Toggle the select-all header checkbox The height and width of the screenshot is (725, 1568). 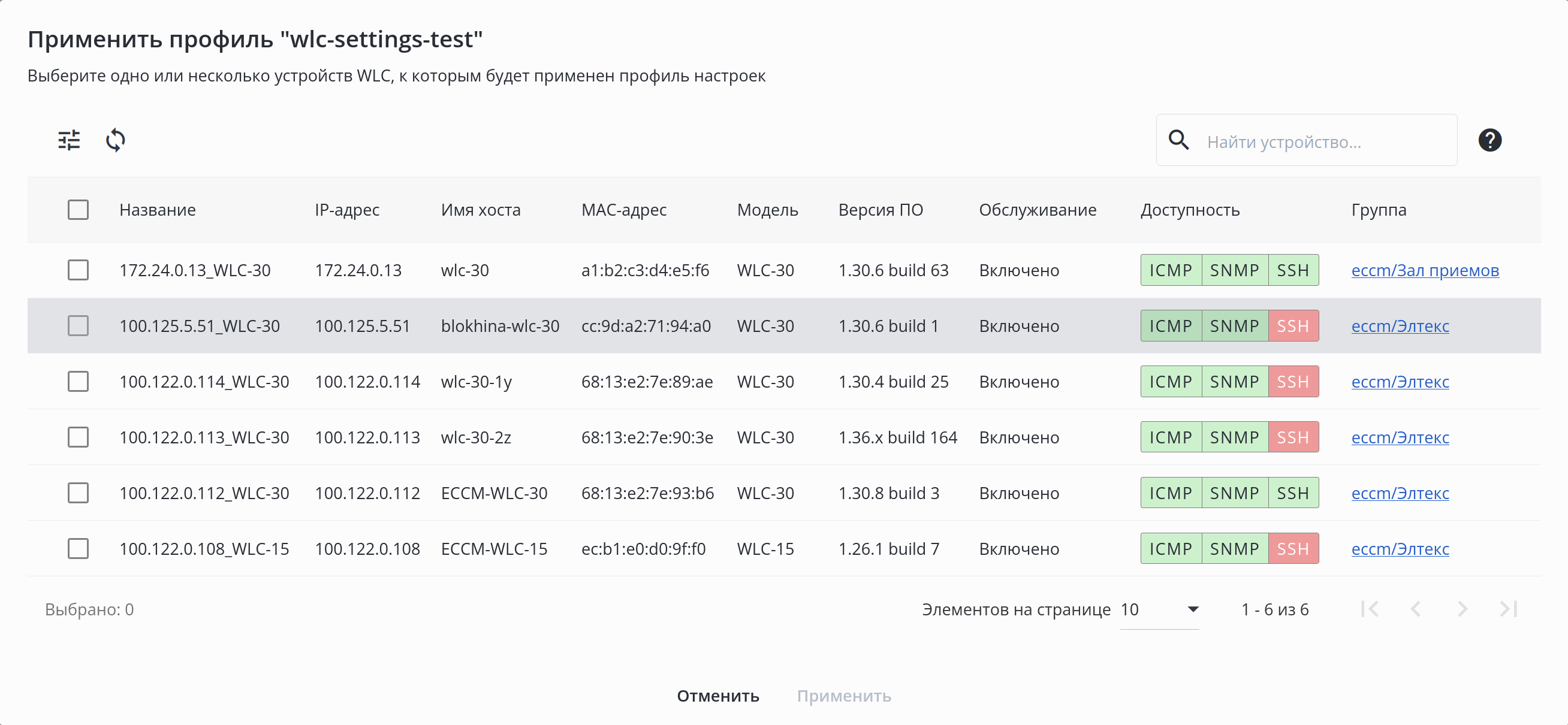point(78,210)
